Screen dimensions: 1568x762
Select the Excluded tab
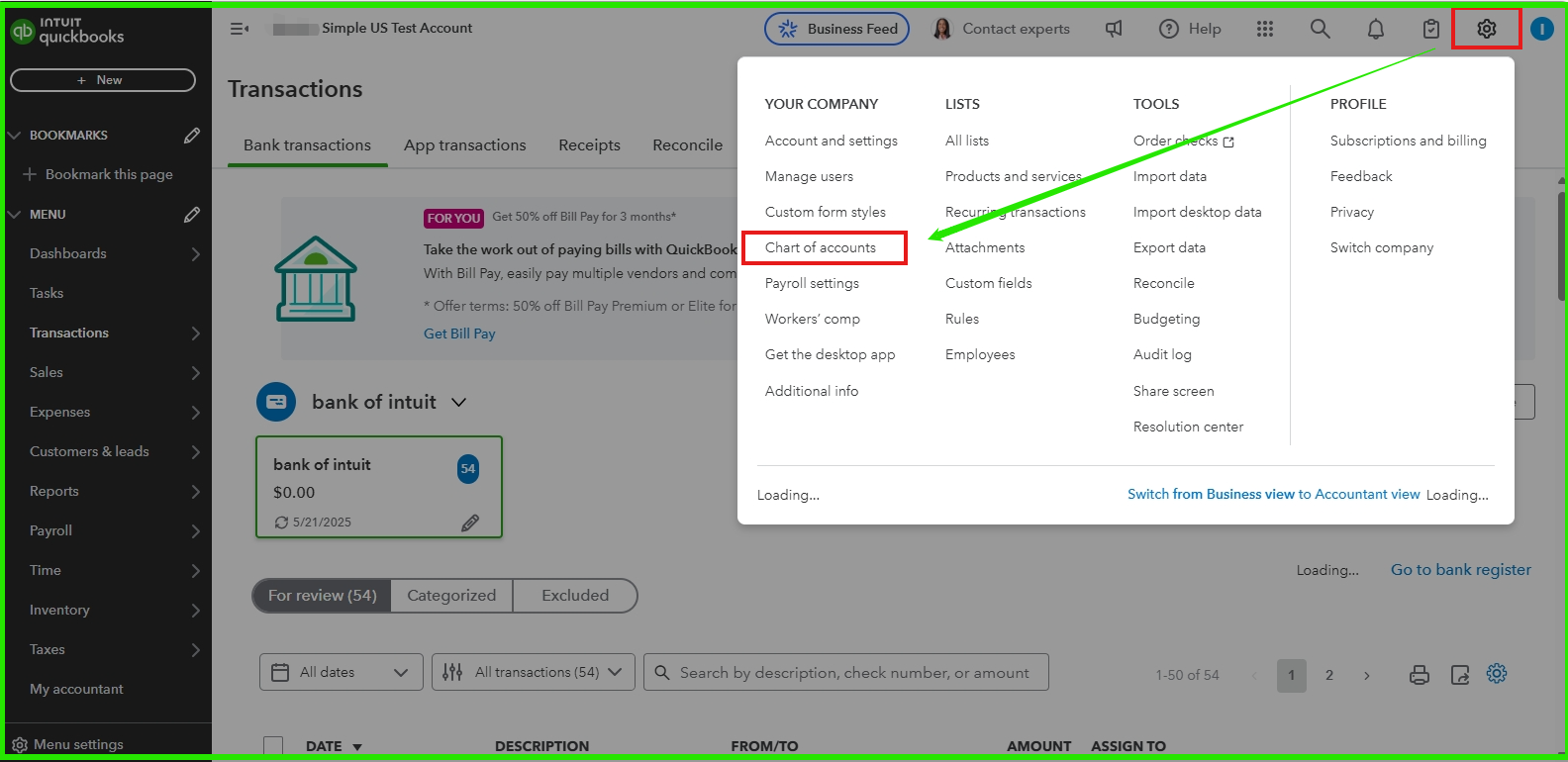tap(575, 595)
